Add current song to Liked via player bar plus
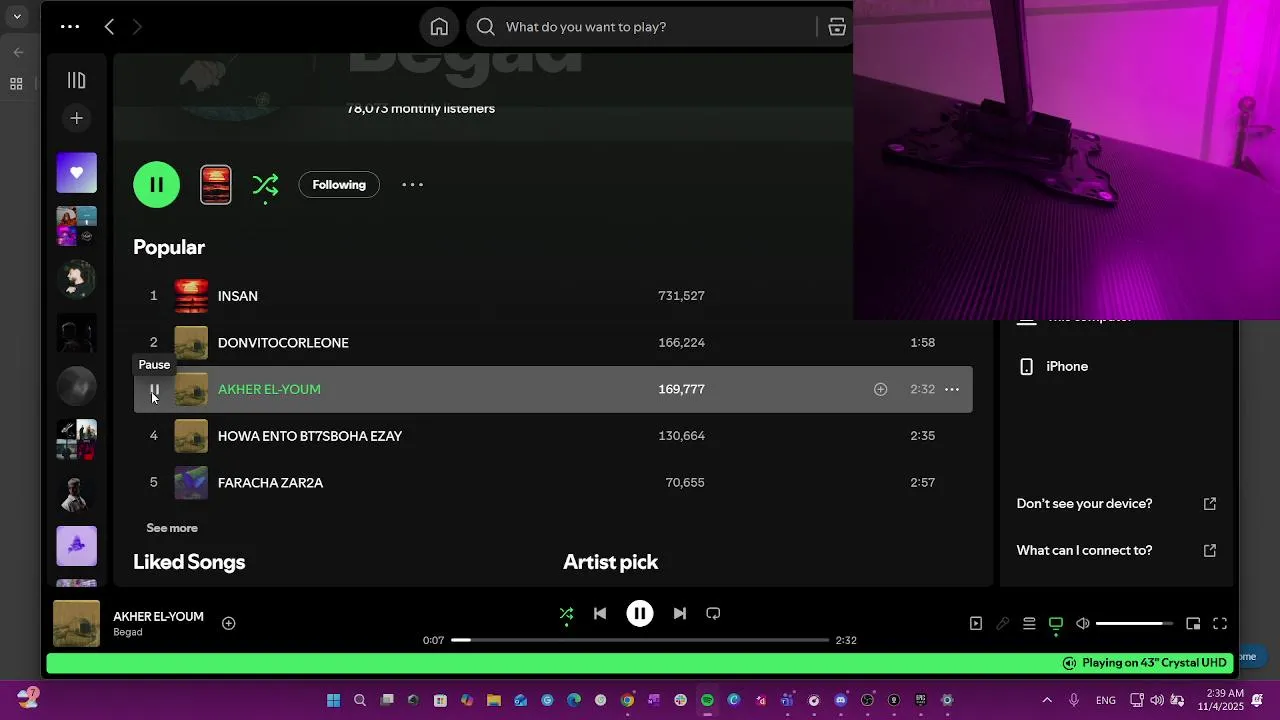The height and width of the screenshot is (720, 1280). coord(228,623)
